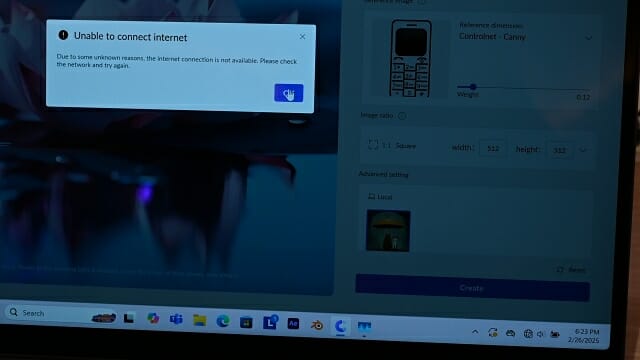Select the 1:1 Square ratio option
This screenshot has height=360, width=640.
[x=392, y=145]
